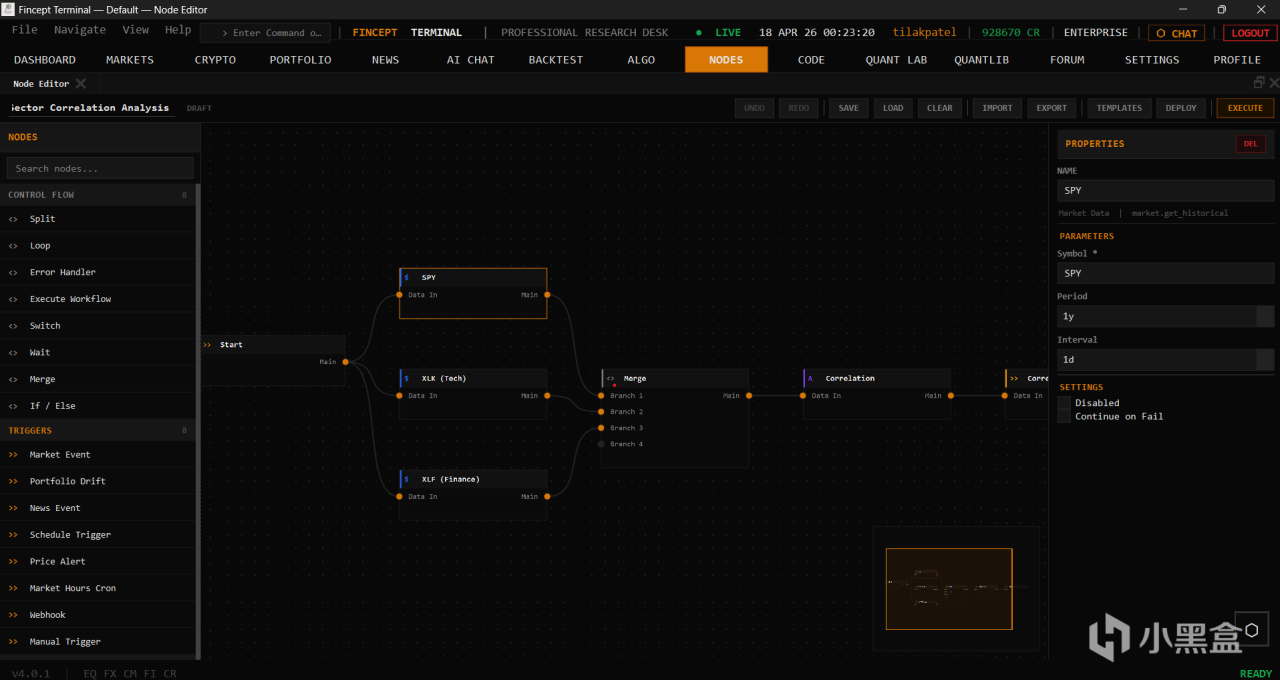
Task: Delete node with DEL button
Action: click(x=1250, y=144)
